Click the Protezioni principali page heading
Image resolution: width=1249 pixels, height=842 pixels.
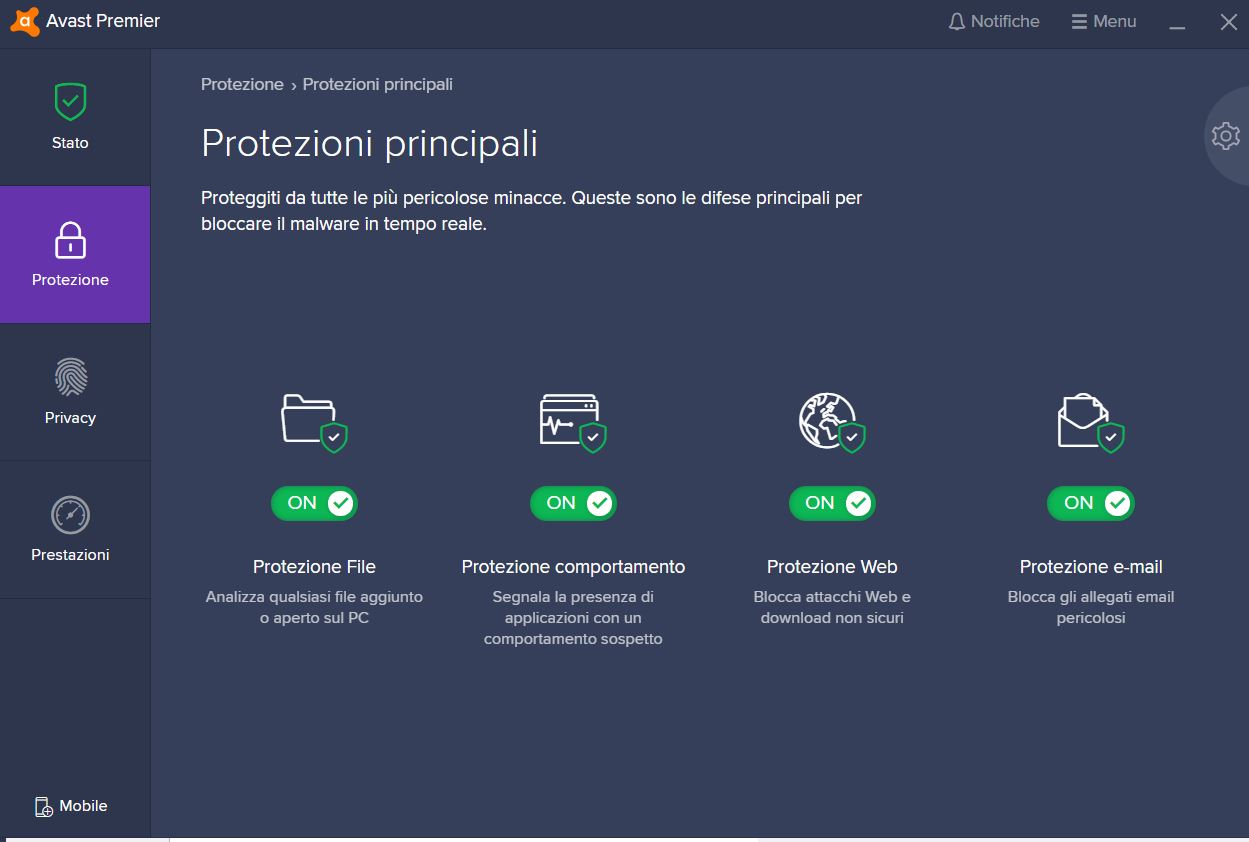(370, 143)
